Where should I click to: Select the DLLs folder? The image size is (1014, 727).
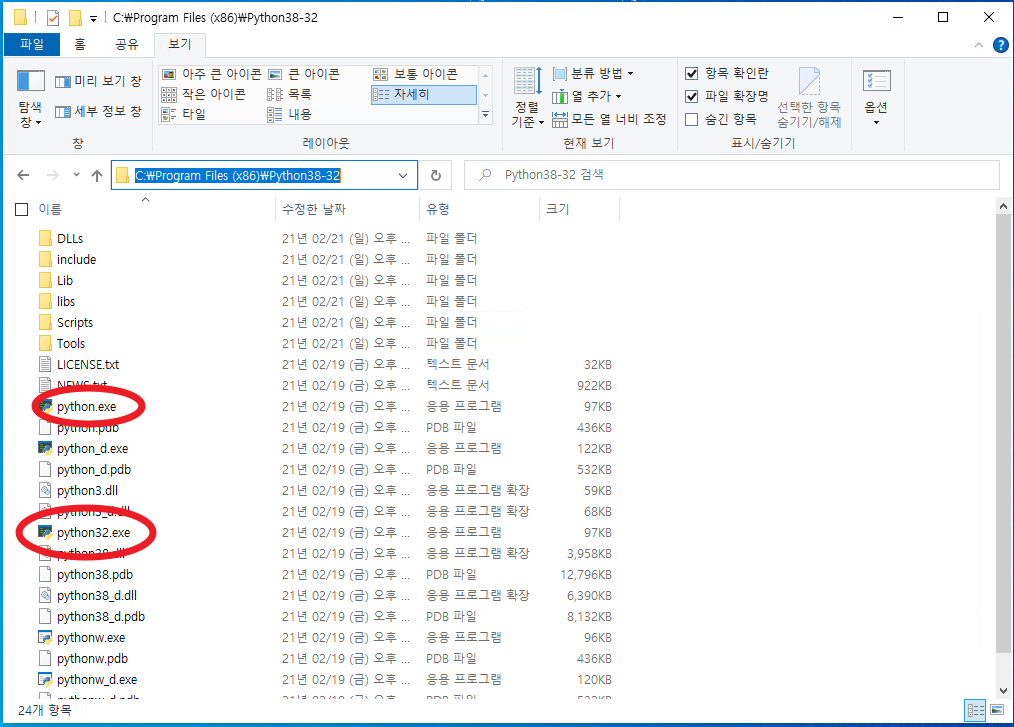70,239
